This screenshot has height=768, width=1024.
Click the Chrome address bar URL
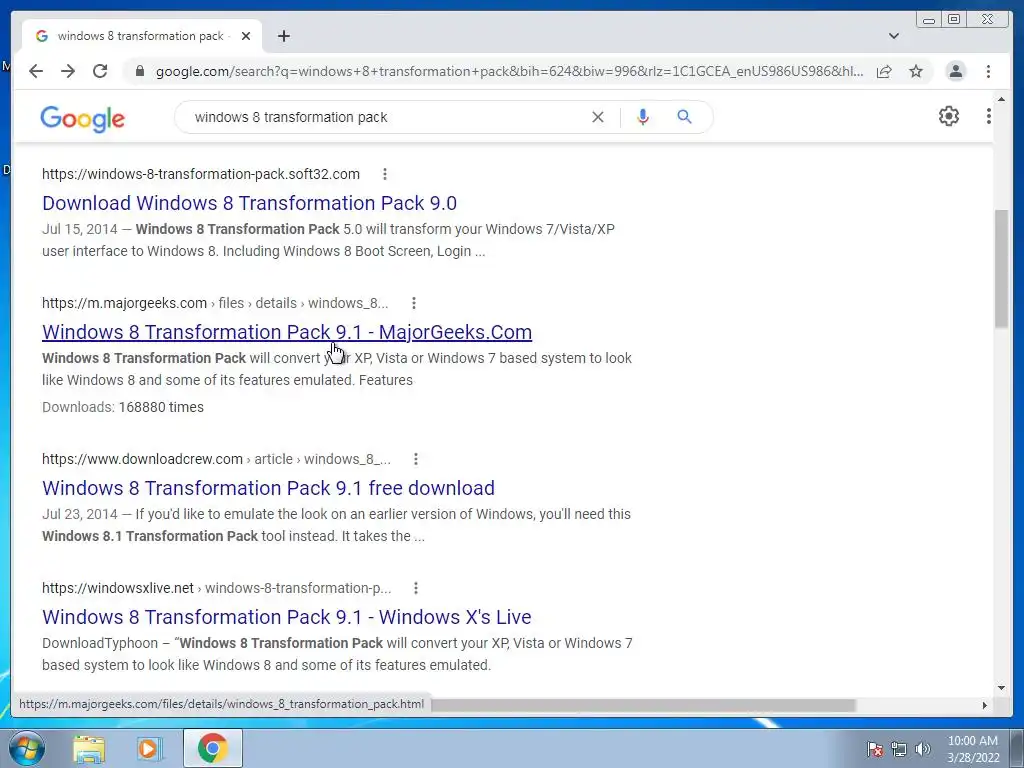[x=509, y=71]
